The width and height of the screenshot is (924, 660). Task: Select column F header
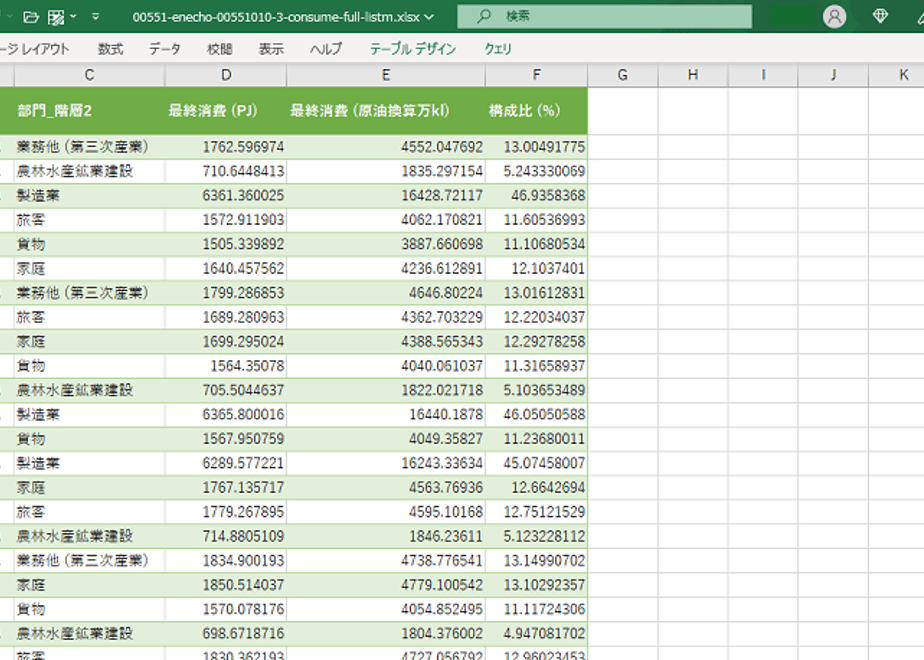click(x=536, y=75)
